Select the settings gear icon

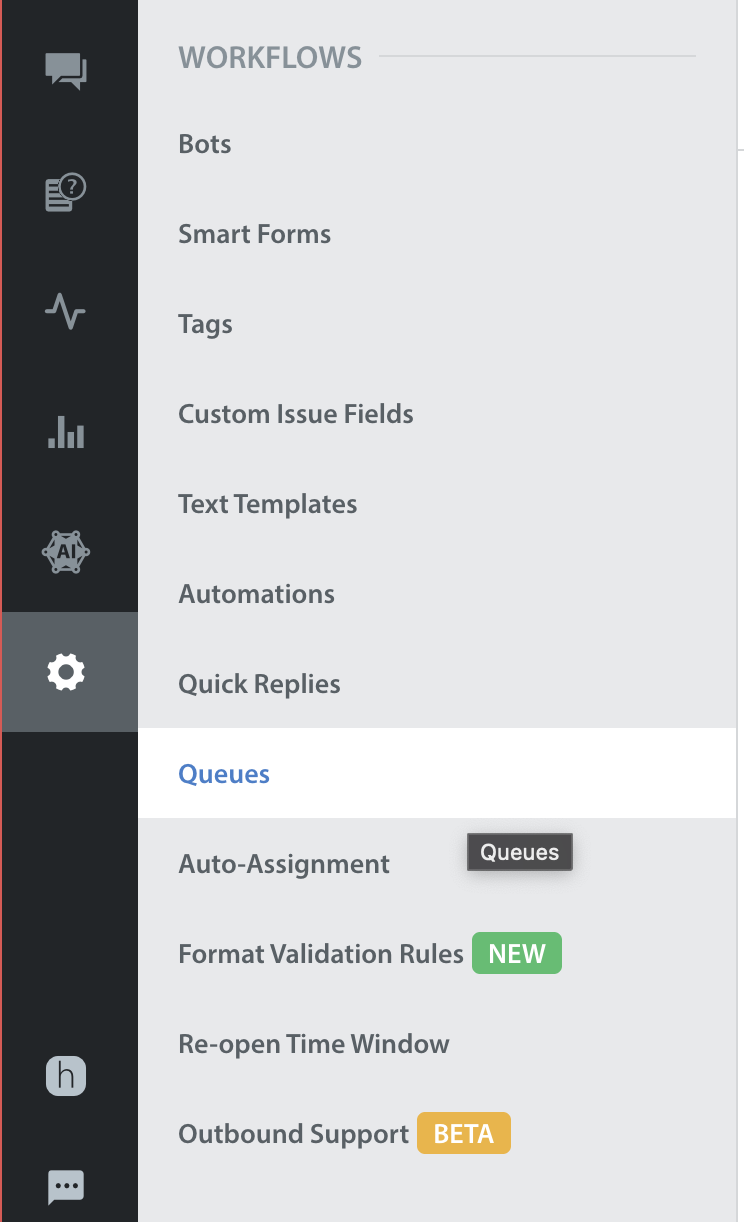(66, 672)
